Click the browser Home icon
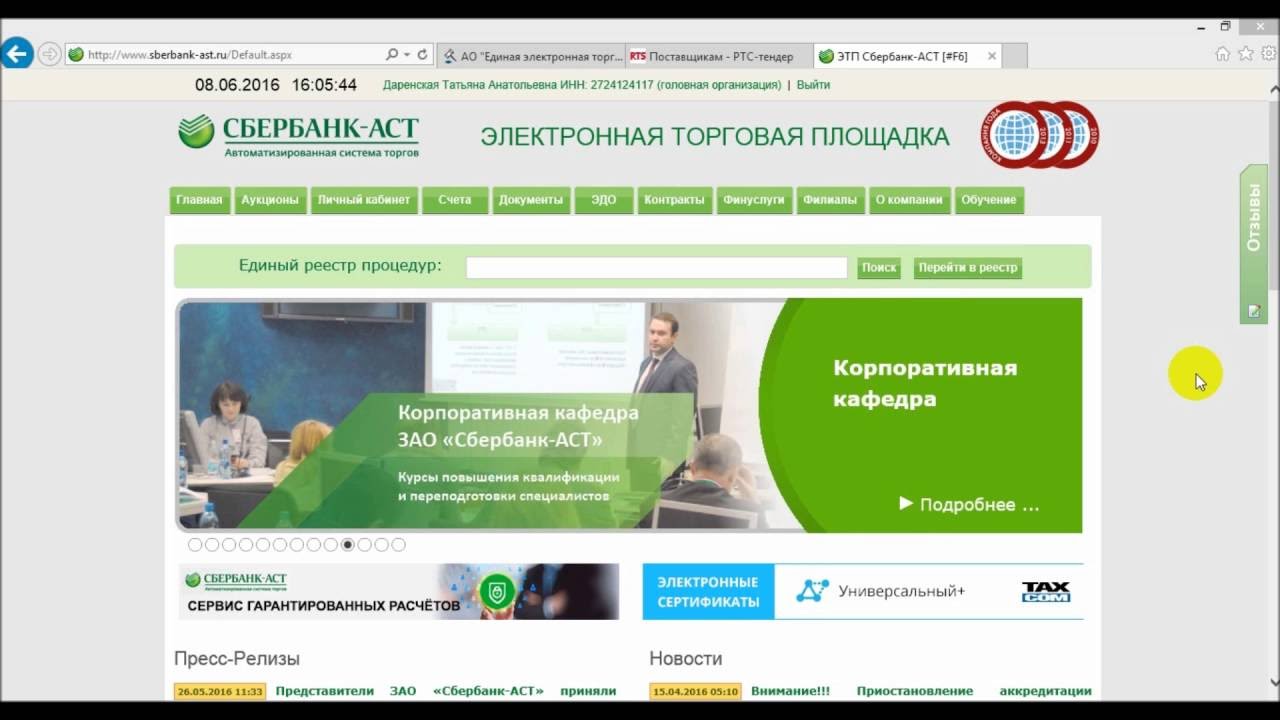1280x720 pixels. coord(1222,55)
